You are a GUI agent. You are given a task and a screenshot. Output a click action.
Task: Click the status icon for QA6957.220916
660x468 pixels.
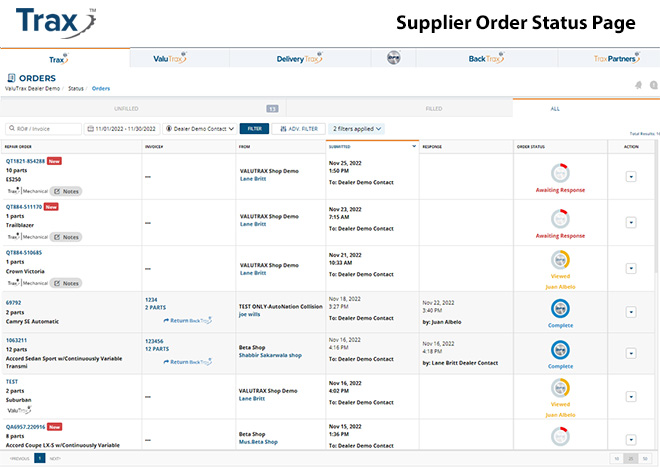[x=560, y=436]
